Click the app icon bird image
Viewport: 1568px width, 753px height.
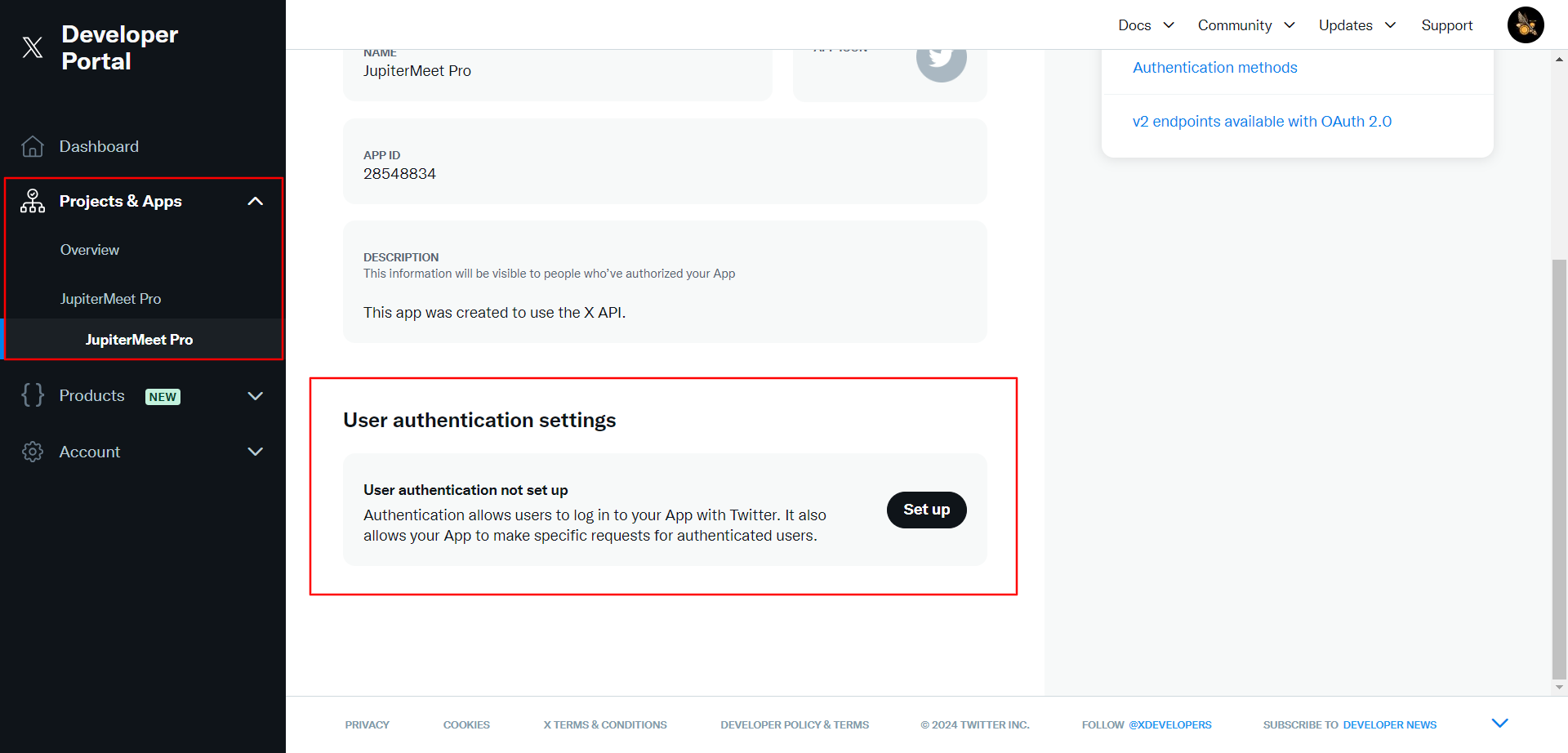tap(941, 59)
